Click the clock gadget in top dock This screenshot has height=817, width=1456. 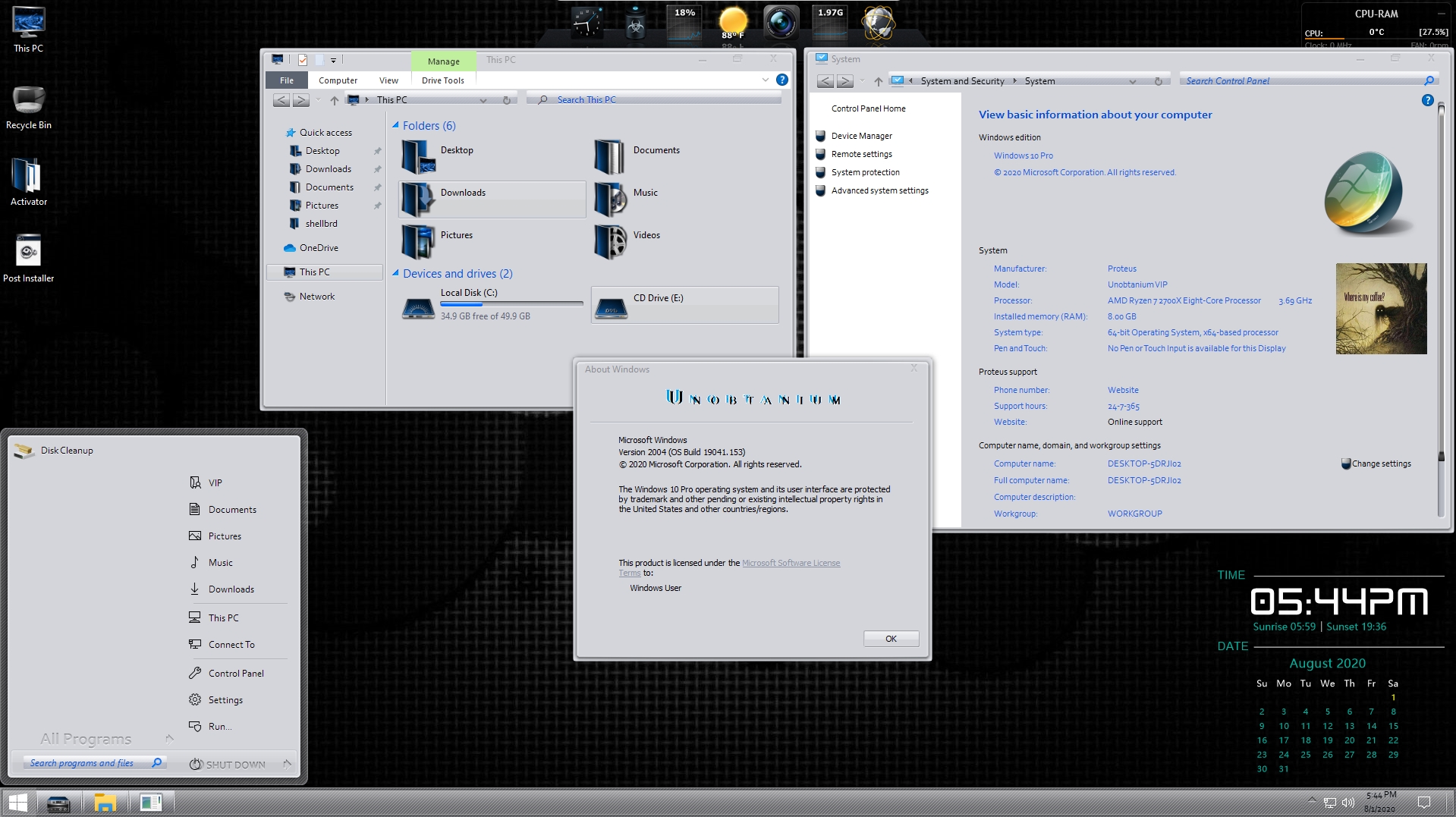(586, 23)
